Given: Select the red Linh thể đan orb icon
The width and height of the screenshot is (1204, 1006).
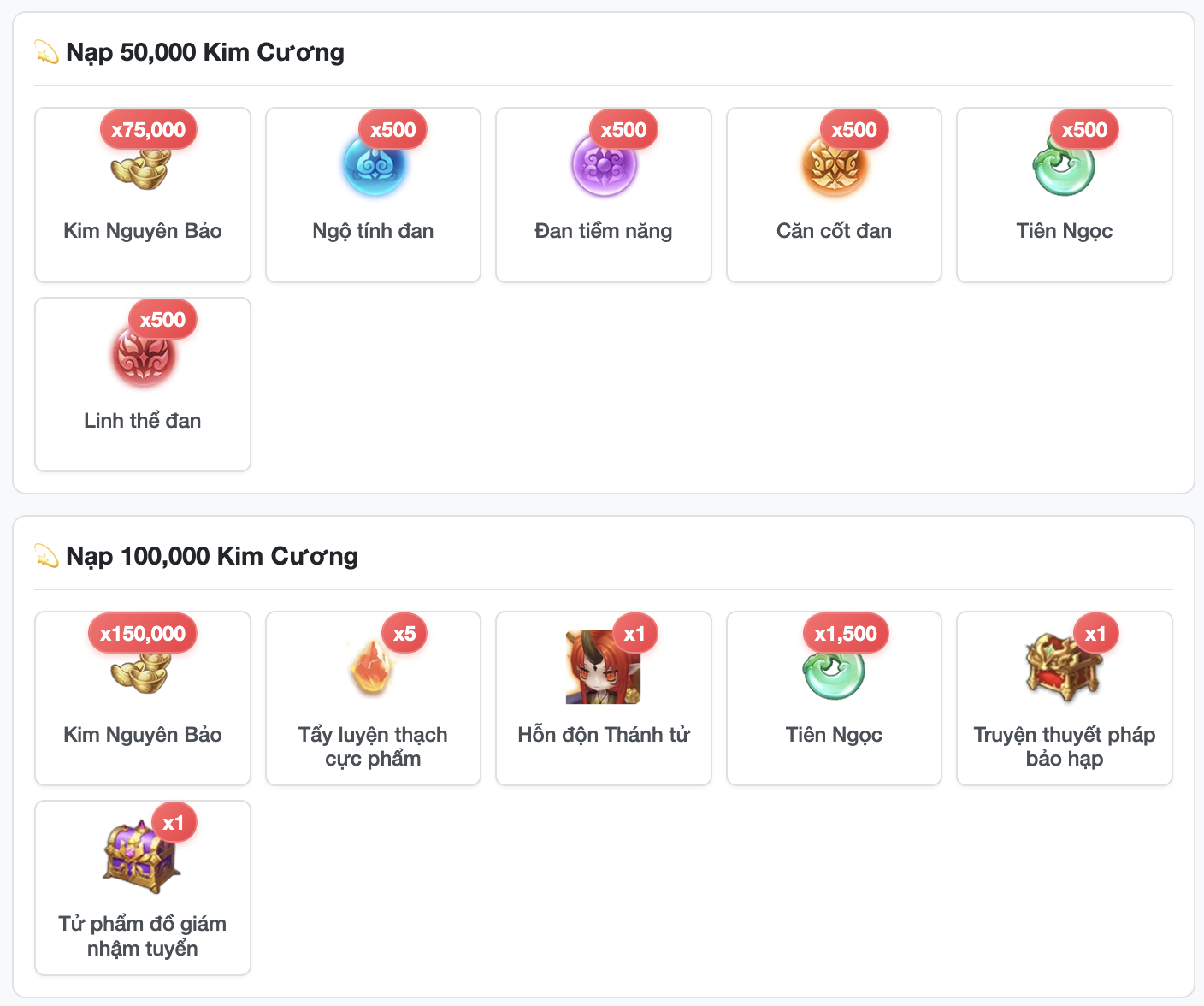Looking at the screenshot, I should point(142,354).
